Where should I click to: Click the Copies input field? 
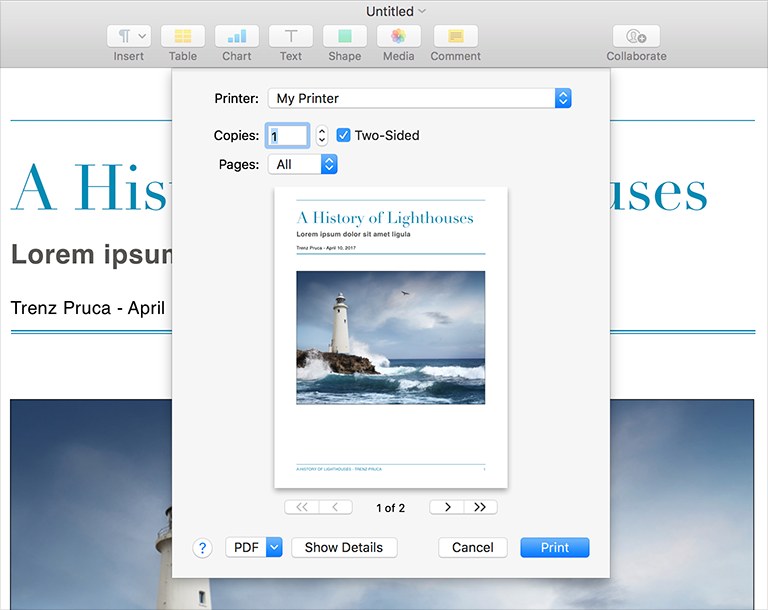(288, 135)
